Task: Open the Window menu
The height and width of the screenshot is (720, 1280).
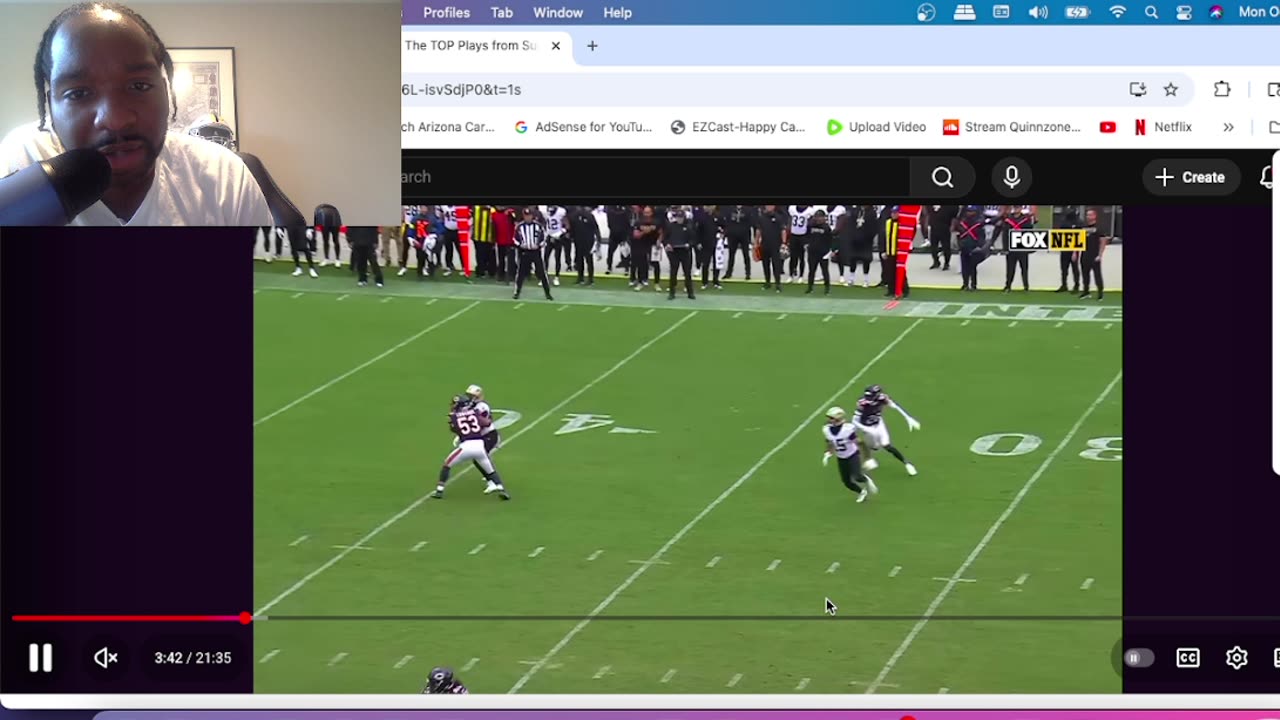Action: click(558, 12)
